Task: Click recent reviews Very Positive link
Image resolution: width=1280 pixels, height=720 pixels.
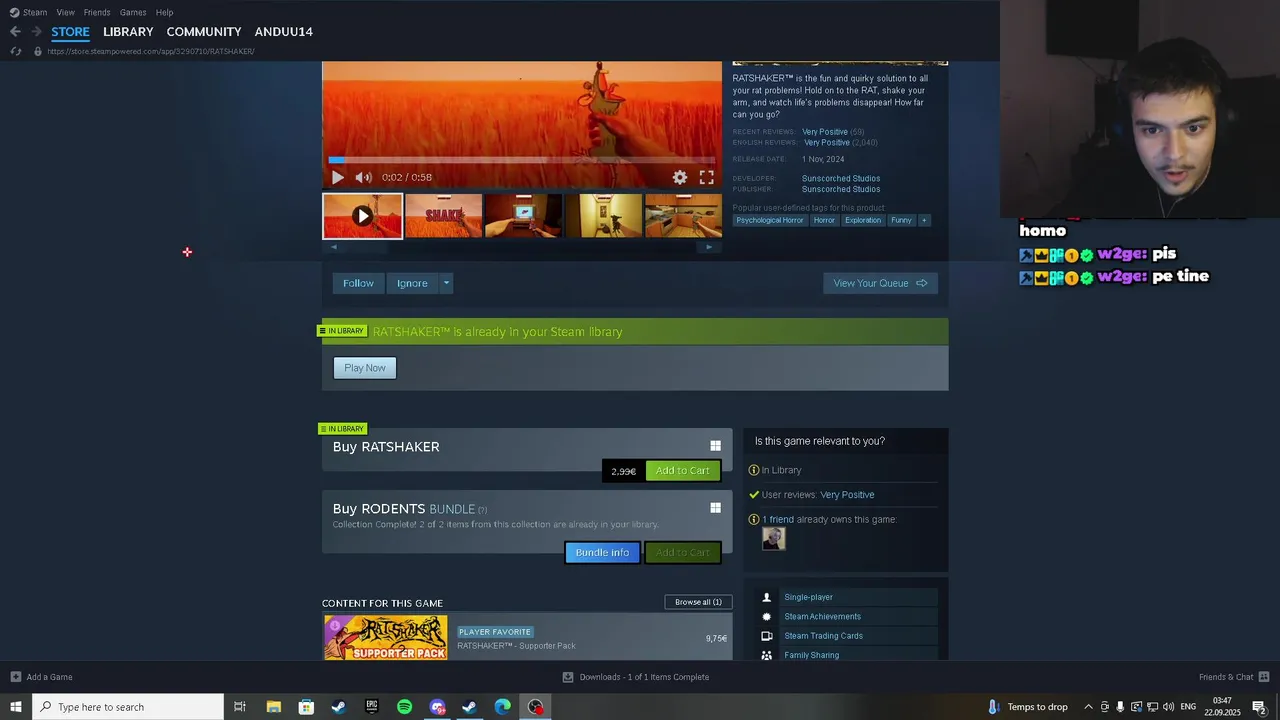Action: pyautogui.click(x=825, y=132)
